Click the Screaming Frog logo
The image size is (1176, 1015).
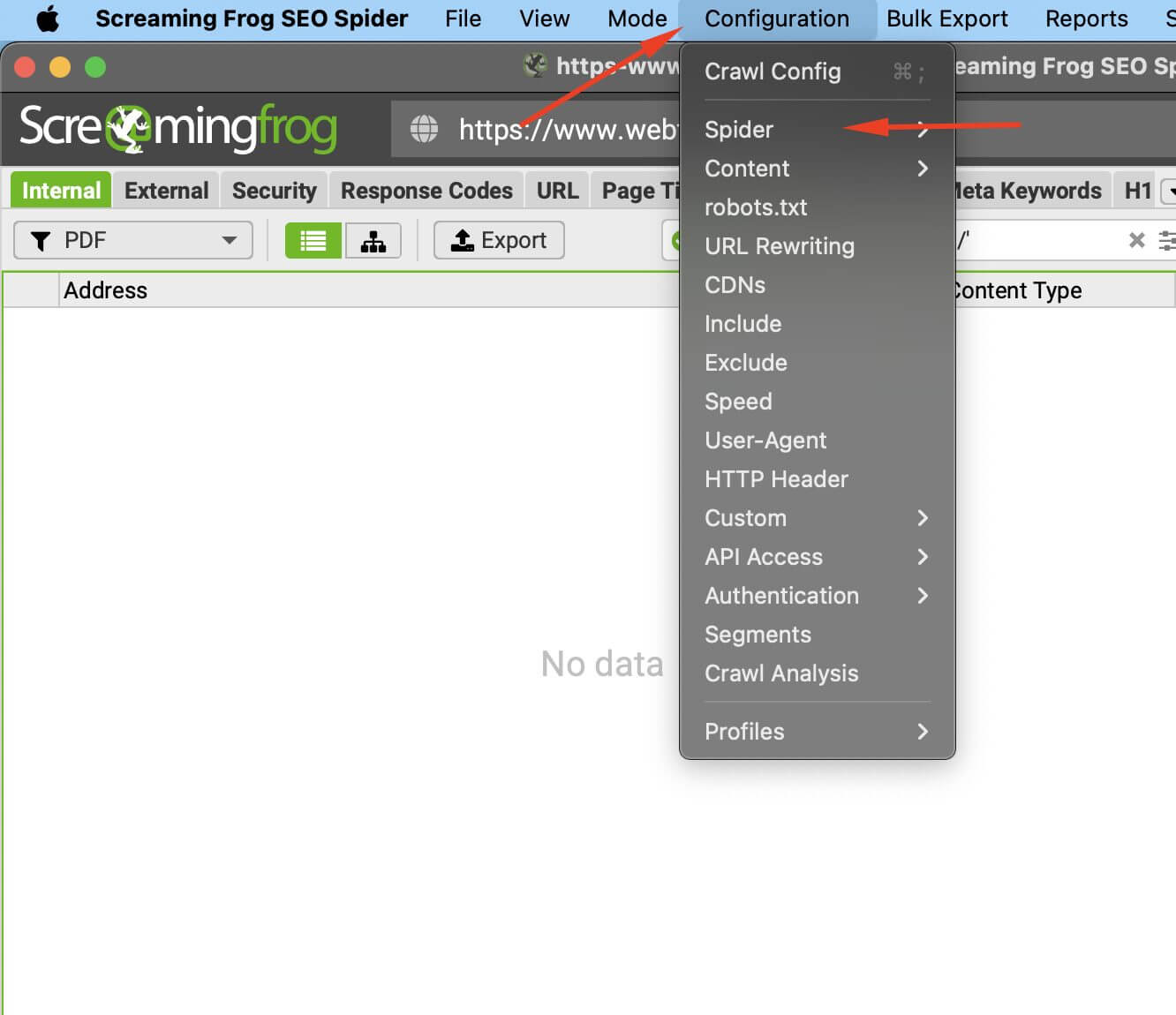(x=178, y=128)
